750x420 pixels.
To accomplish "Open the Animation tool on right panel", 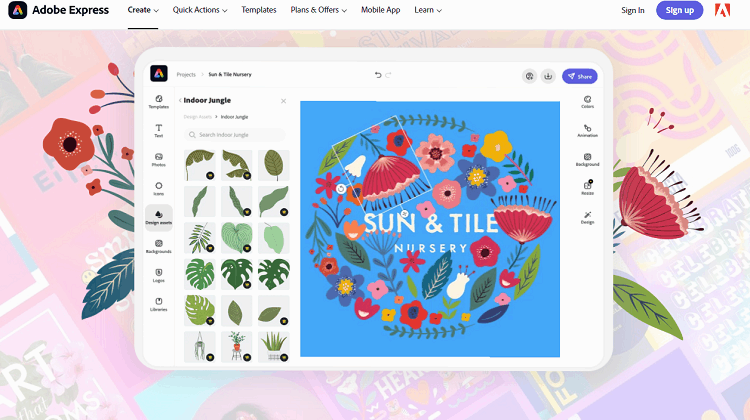I will (587, 131).
